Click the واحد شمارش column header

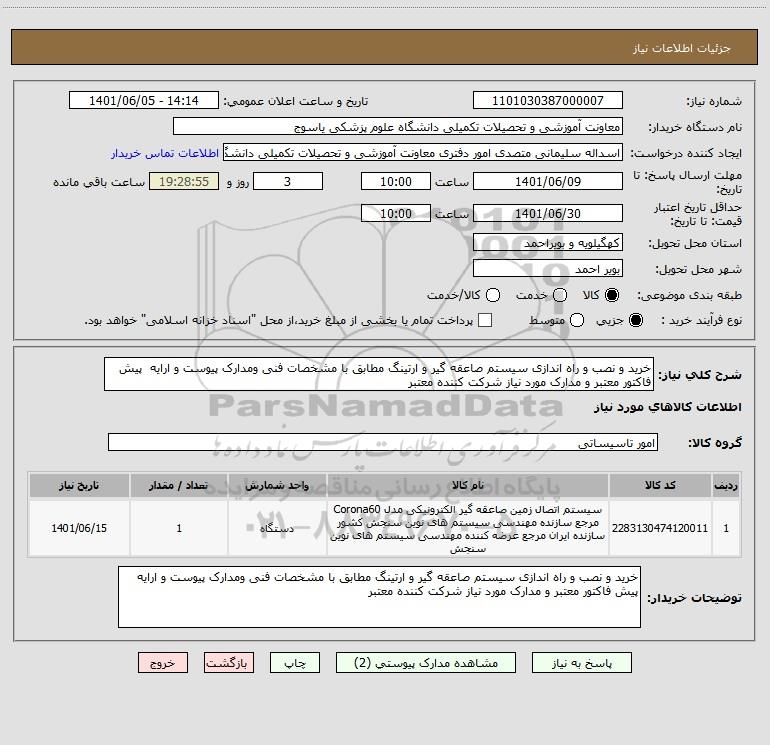(277, 485)
